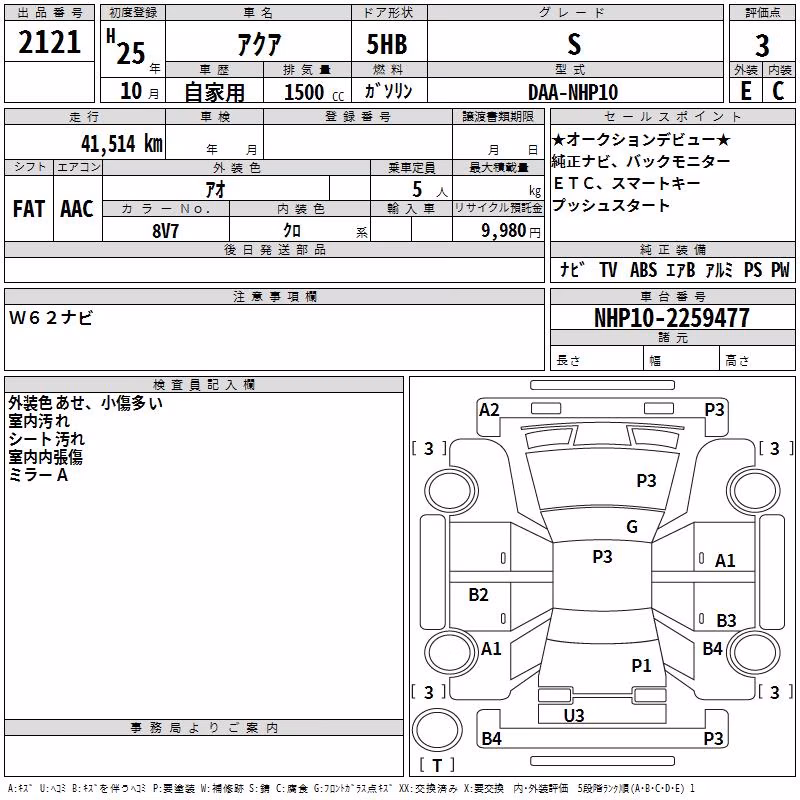800x800 pixels.
Task: Click the ETC、スマートキー line
Action: point(627,183)
